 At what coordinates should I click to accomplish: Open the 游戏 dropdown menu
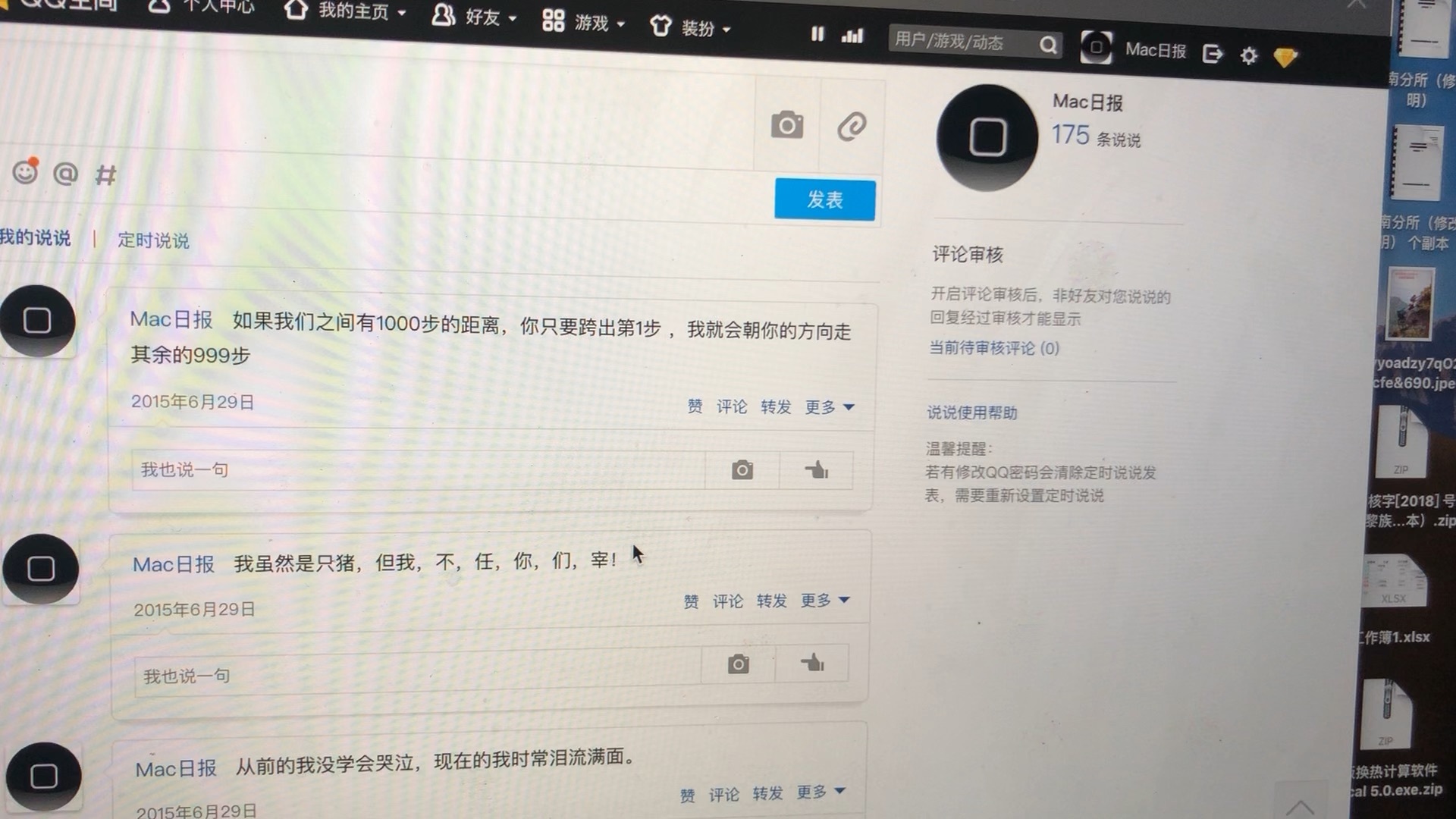pyautogui.click(x=583, y=22)
